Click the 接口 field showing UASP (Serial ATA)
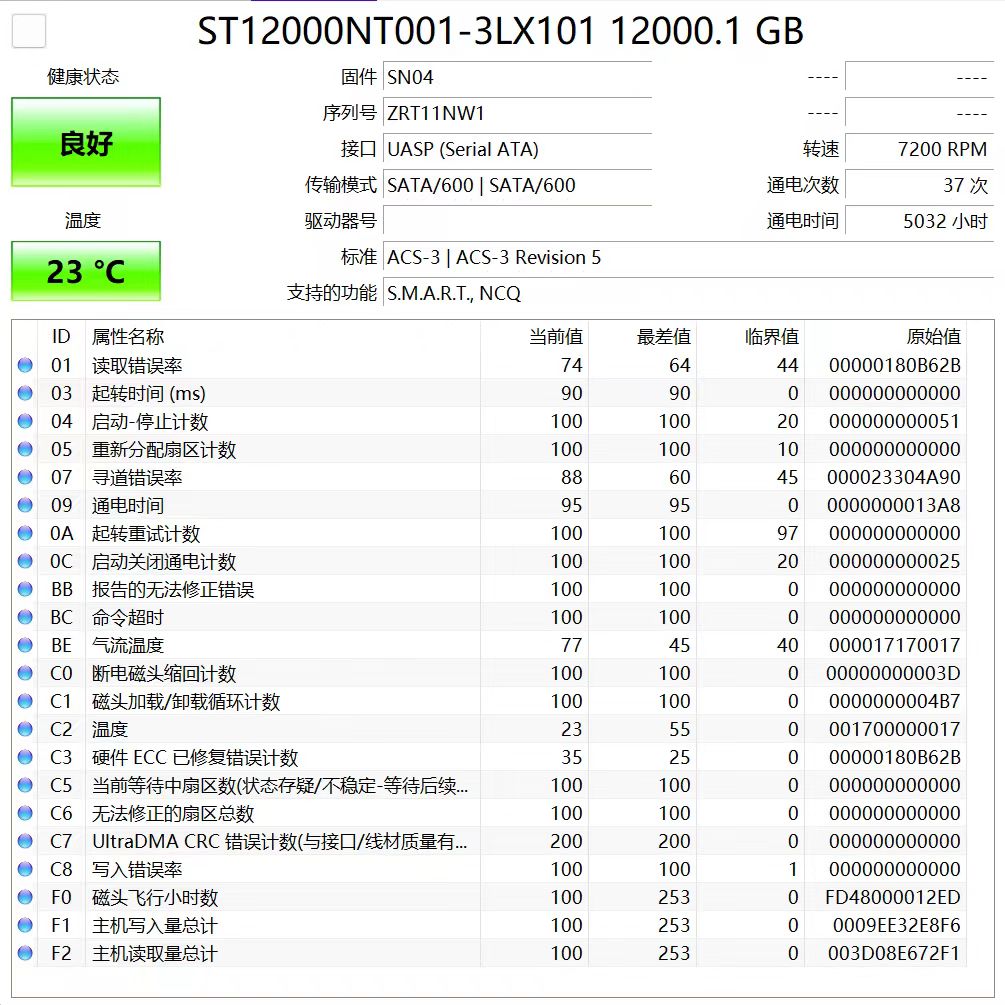 coord(517,149)
